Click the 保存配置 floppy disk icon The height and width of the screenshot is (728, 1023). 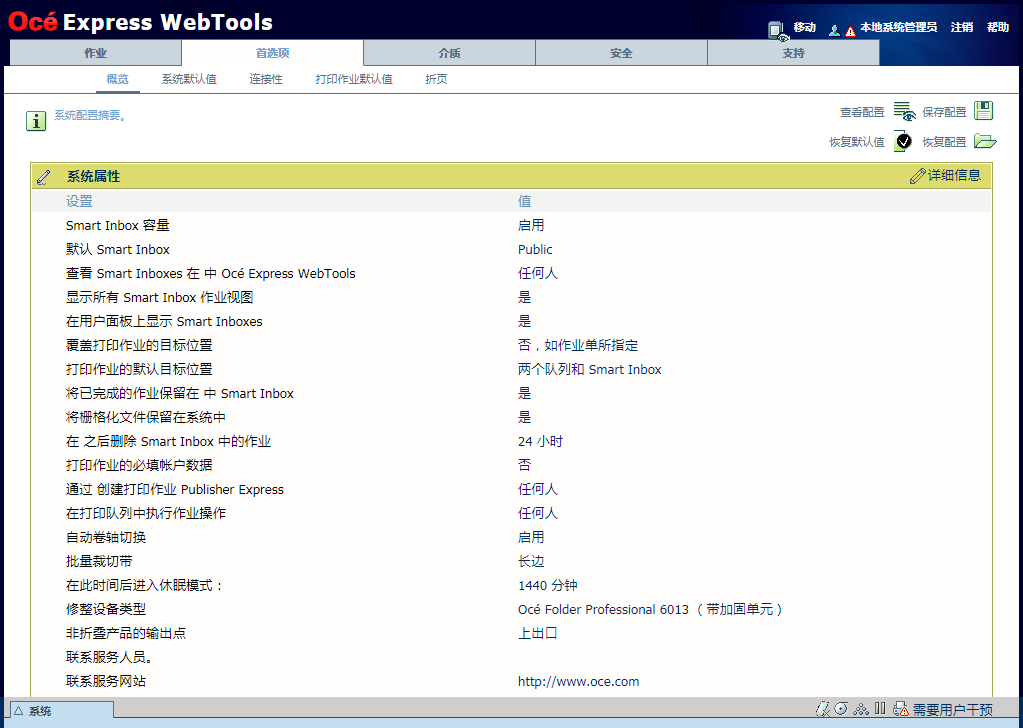[x=983, y=111]
